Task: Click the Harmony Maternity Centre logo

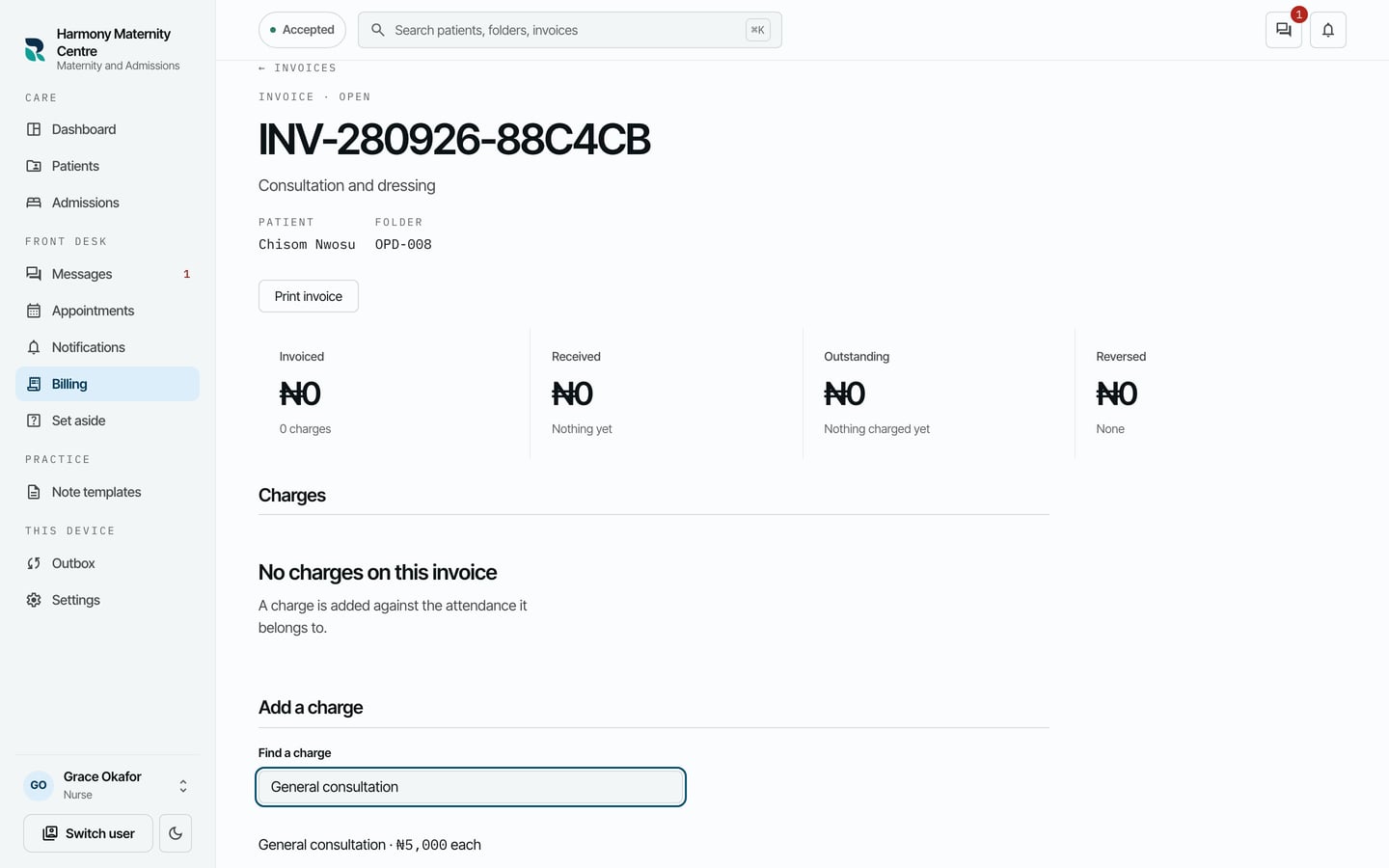Action: [35, 49]
